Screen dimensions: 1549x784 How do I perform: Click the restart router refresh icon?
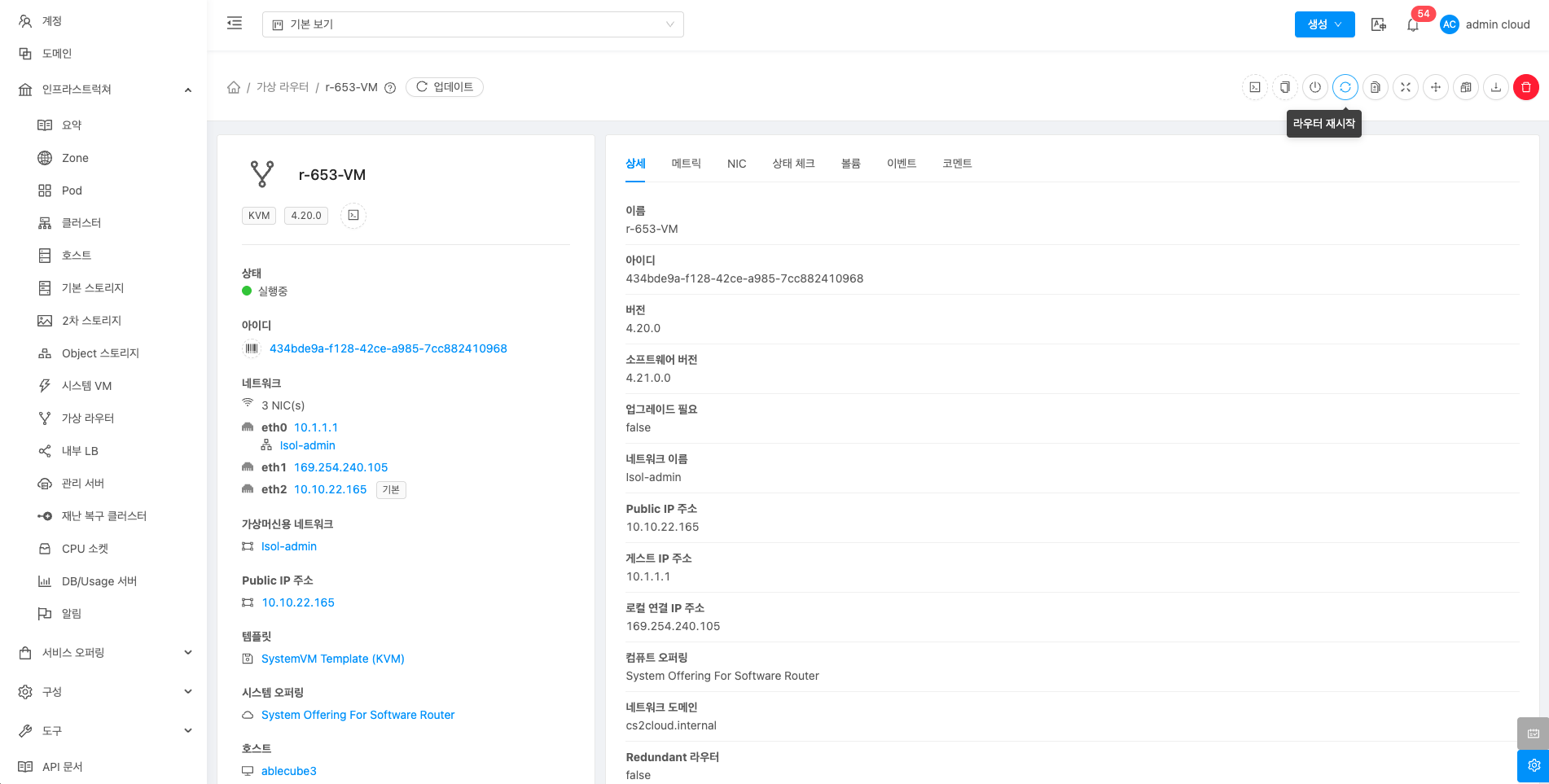pyautogui.click(x=1345, y=87)
